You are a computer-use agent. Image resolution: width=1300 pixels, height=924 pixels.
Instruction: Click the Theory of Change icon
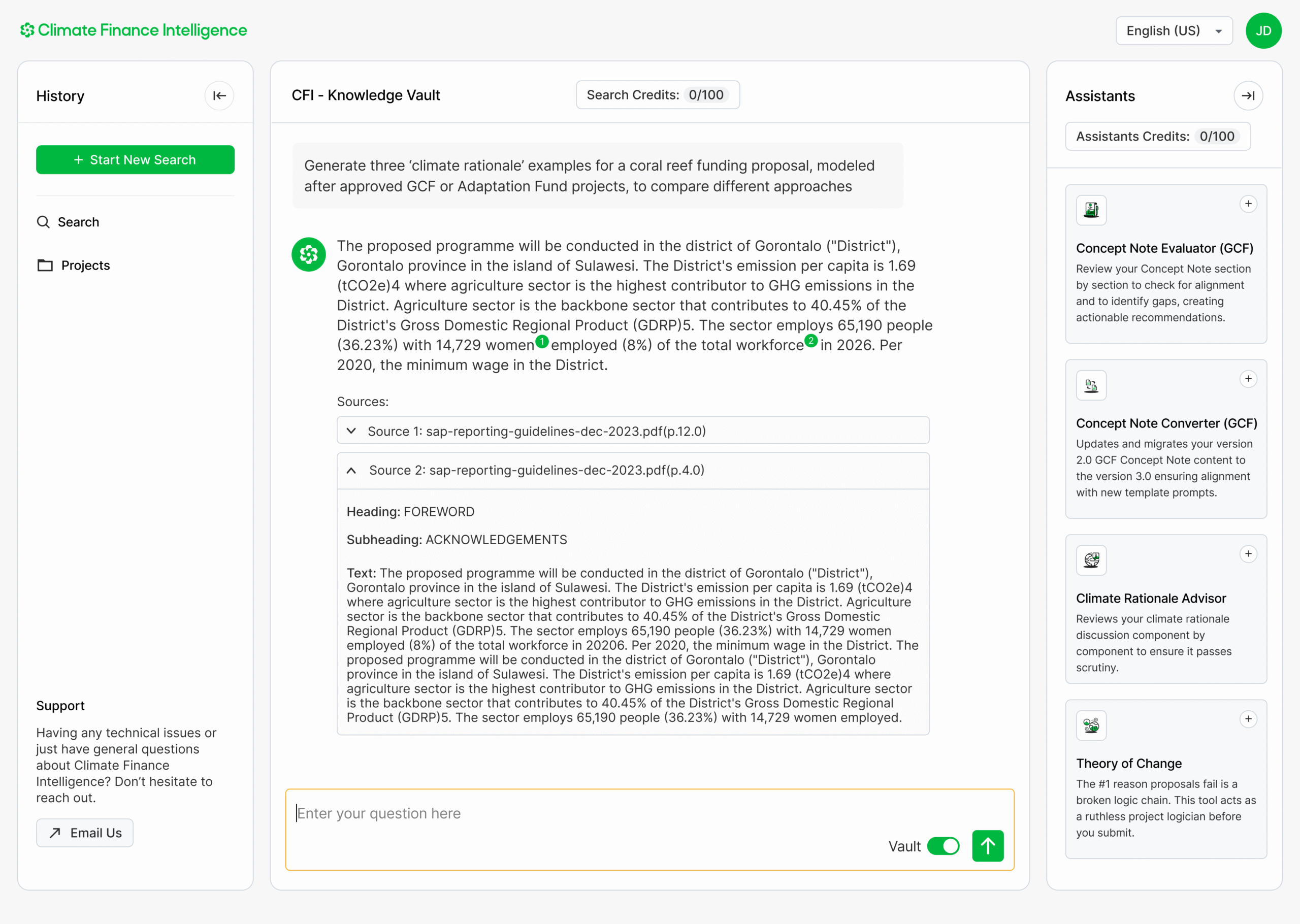pos(1091,725)
